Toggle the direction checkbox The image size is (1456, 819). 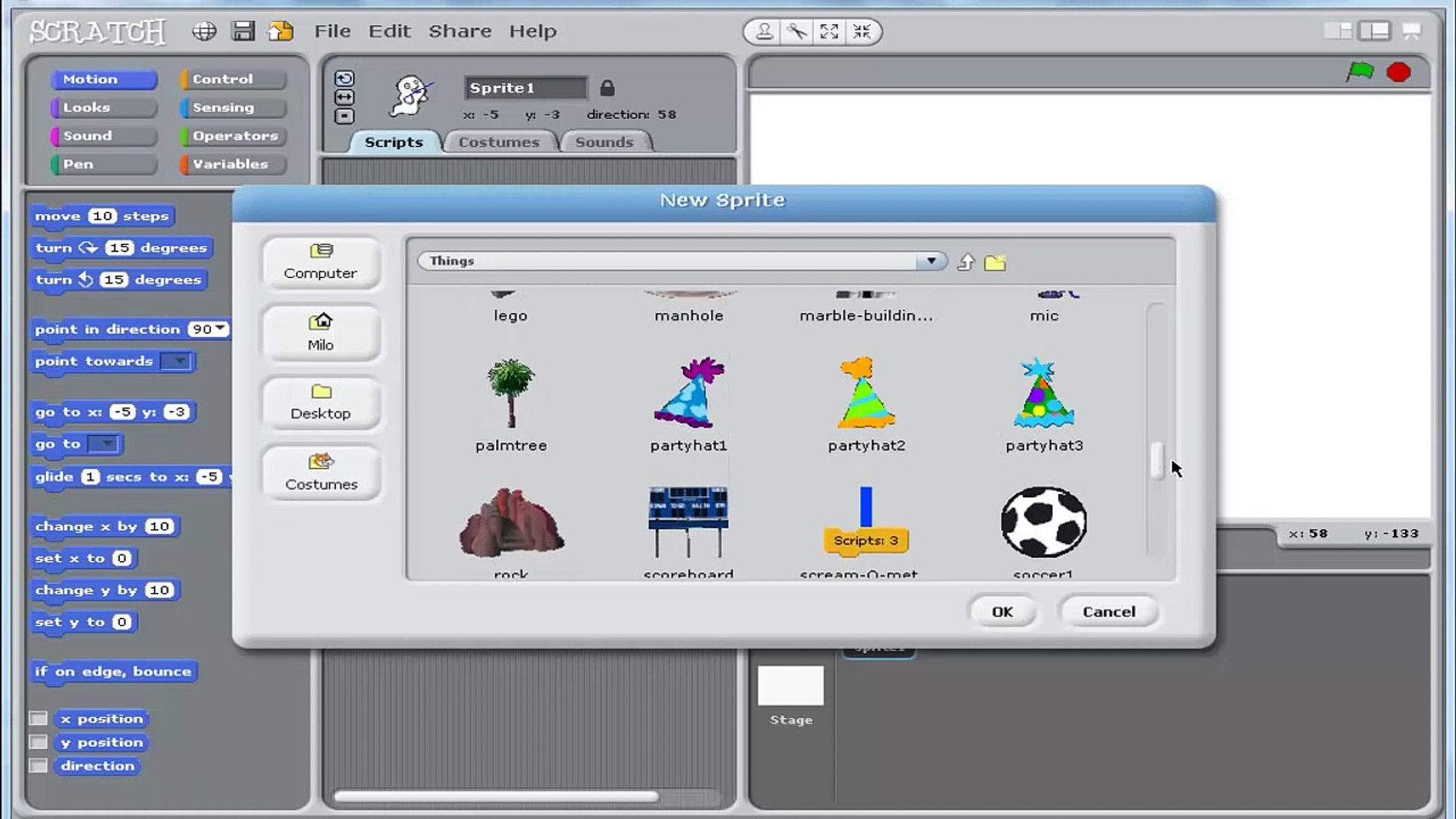pos(38,765)
